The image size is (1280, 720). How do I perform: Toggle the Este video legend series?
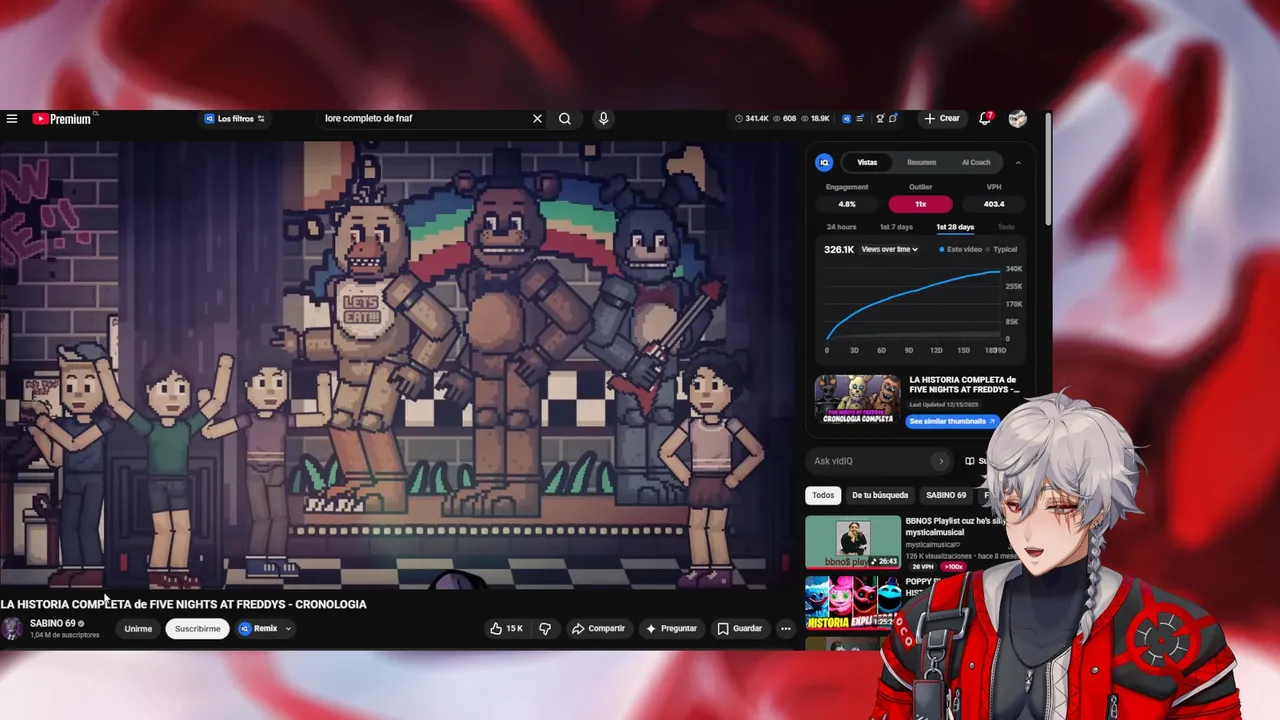click(x=960, y=249)
